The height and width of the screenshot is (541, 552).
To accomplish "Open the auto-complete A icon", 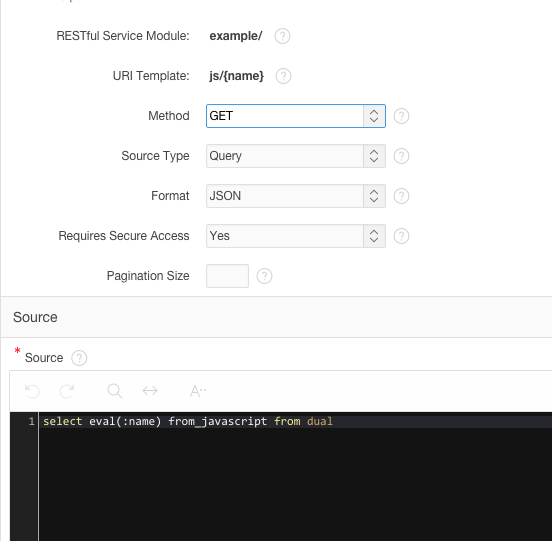I will tap(198, 391).
